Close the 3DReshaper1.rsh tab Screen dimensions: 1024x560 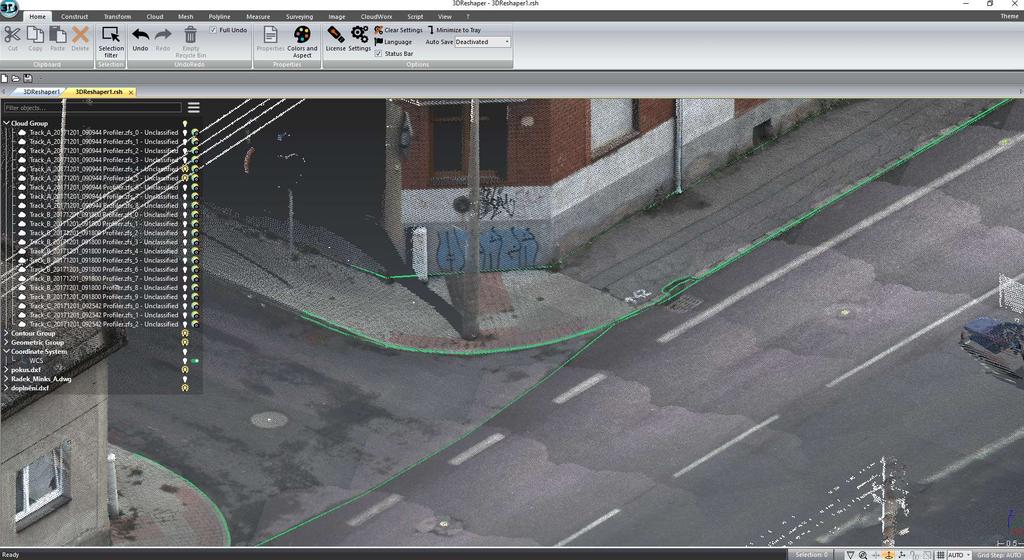[131, 93]
